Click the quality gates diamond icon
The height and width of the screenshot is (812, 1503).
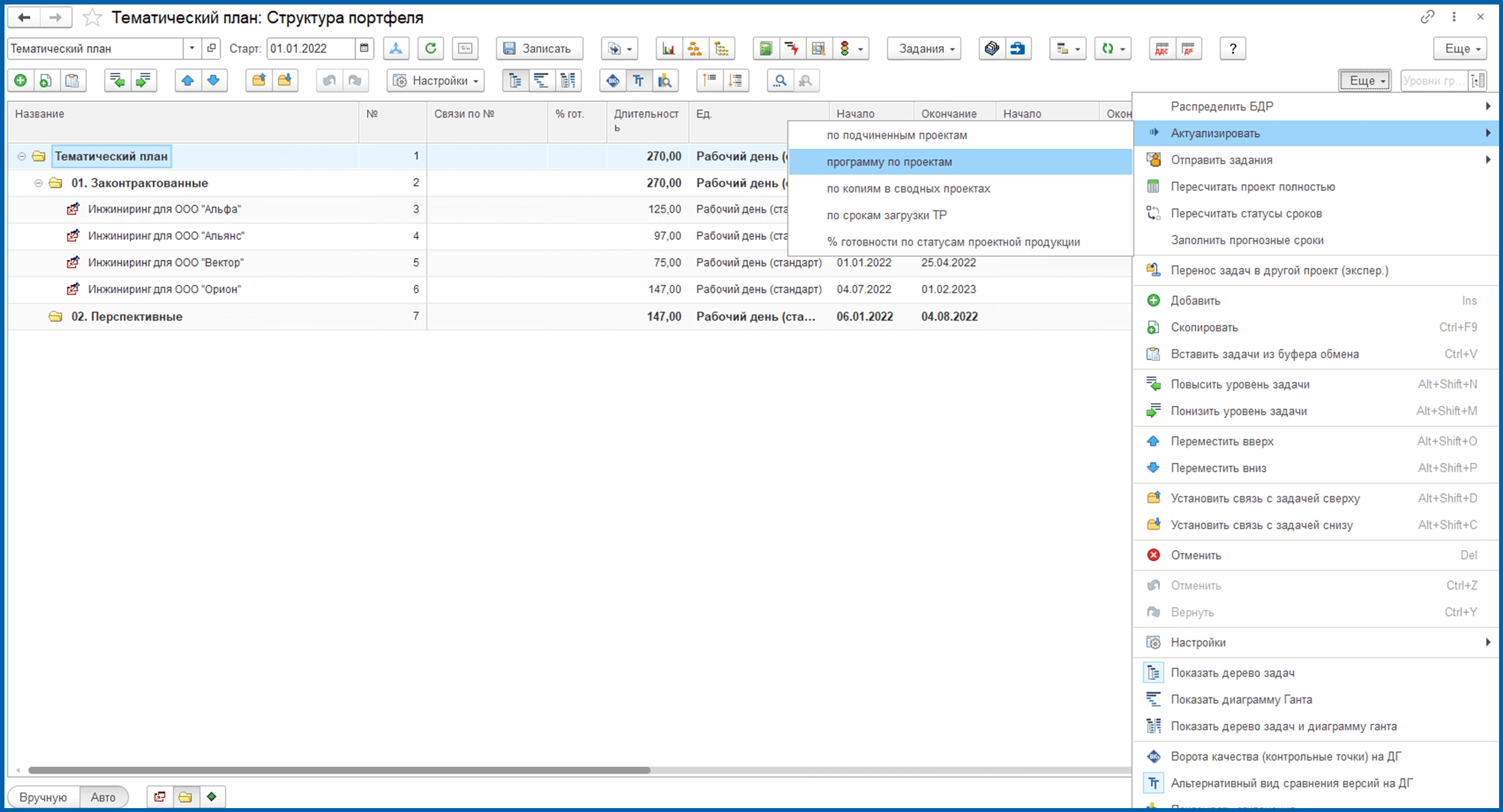(613, 80)
